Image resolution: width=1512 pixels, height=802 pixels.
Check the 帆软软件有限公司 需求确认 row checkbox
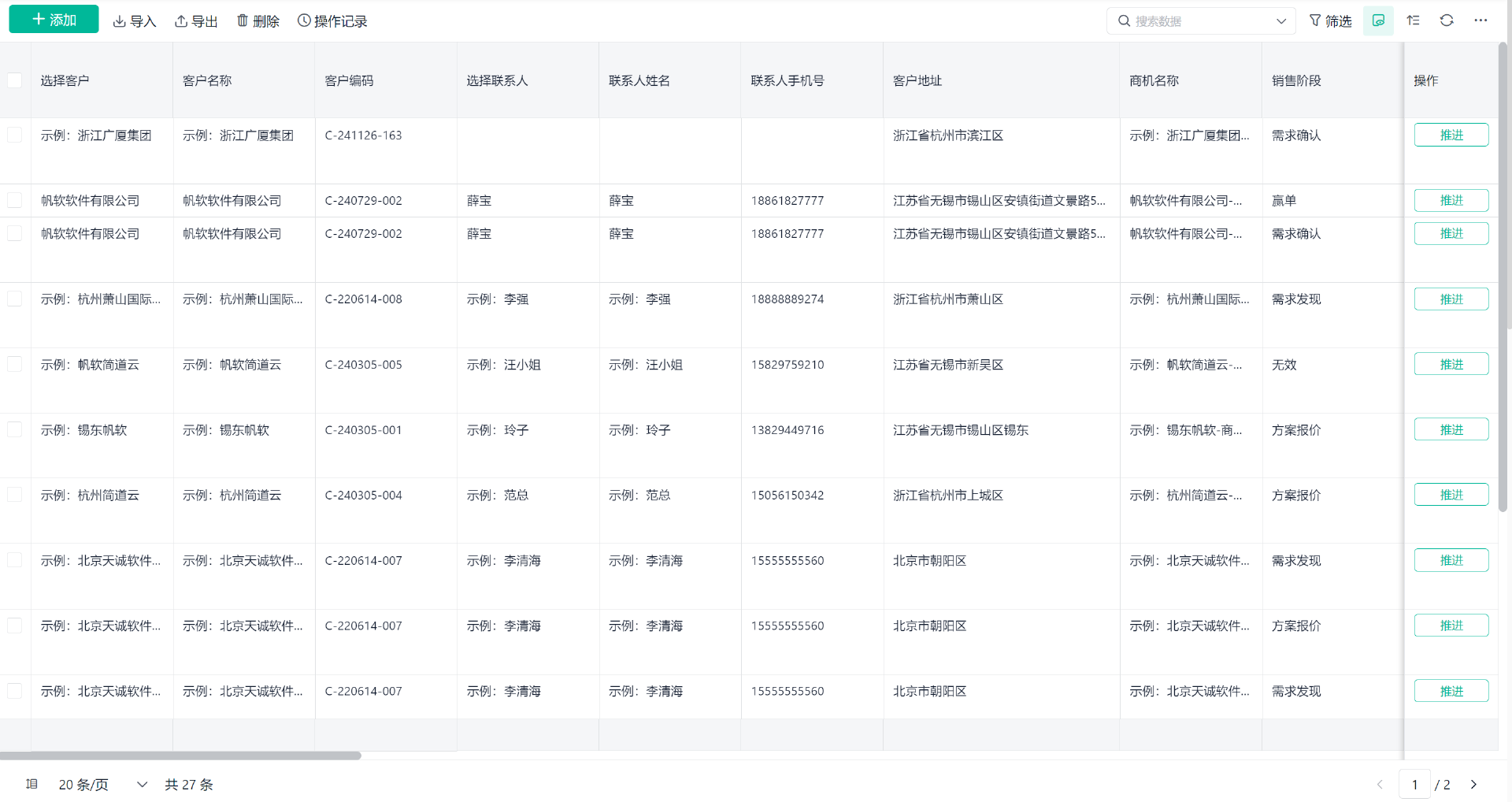(x=14, y=233)
